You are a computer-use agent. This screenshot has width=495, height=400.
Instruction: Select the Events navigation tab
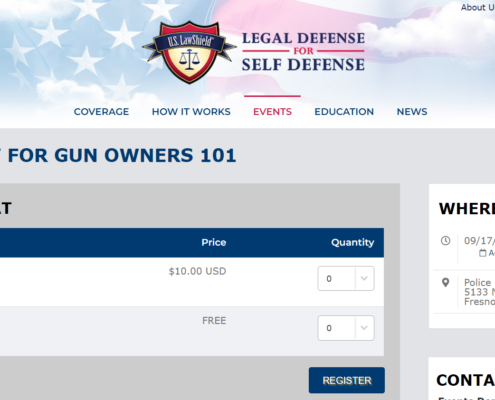(272, 112)
